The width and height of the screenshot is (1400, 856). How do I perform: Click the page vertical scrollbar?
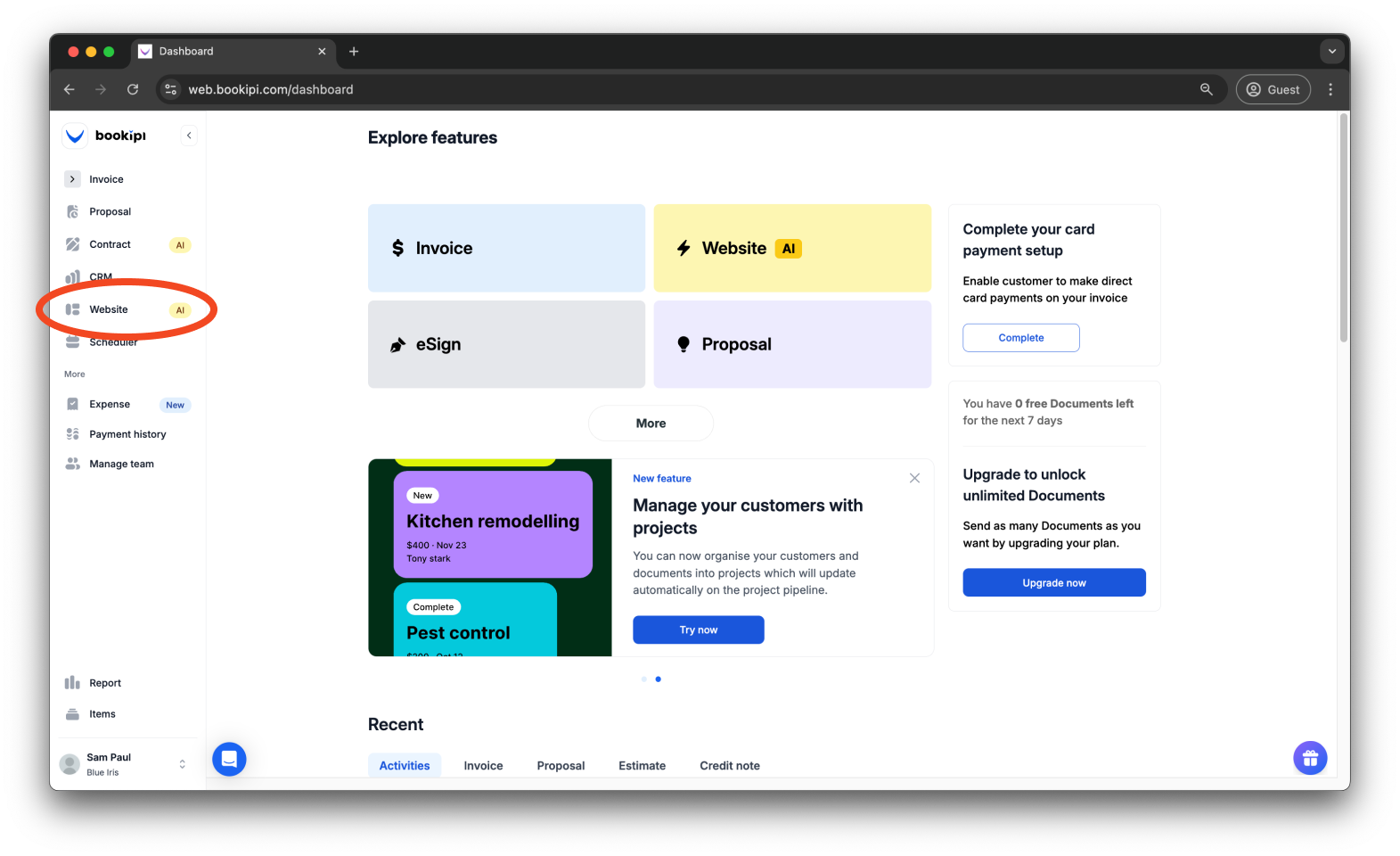tap(1344, 228)
